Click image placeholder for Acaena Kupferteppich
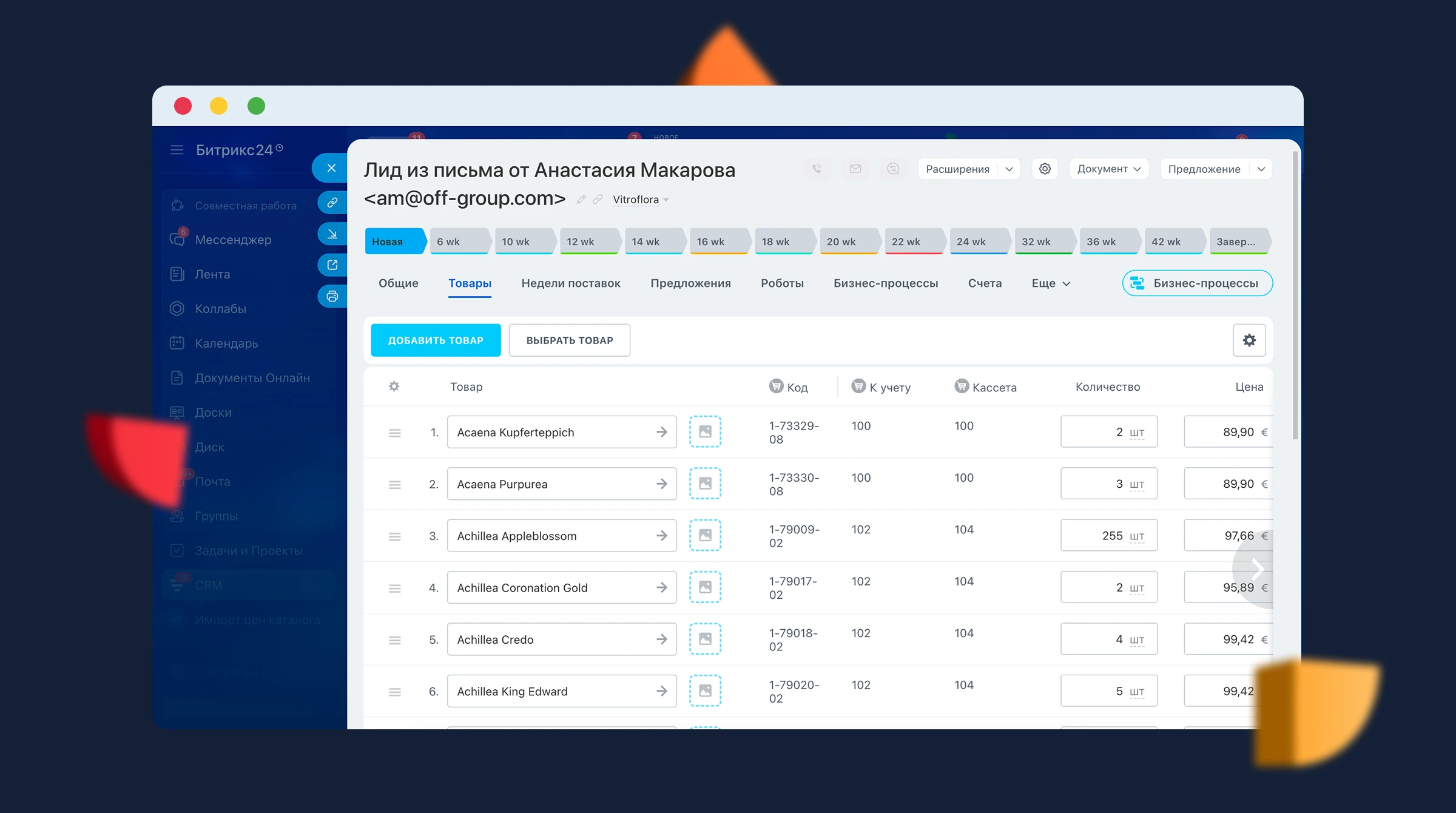Image resolution: width=1456 pixels, height=813 pixels. [705, 432]
